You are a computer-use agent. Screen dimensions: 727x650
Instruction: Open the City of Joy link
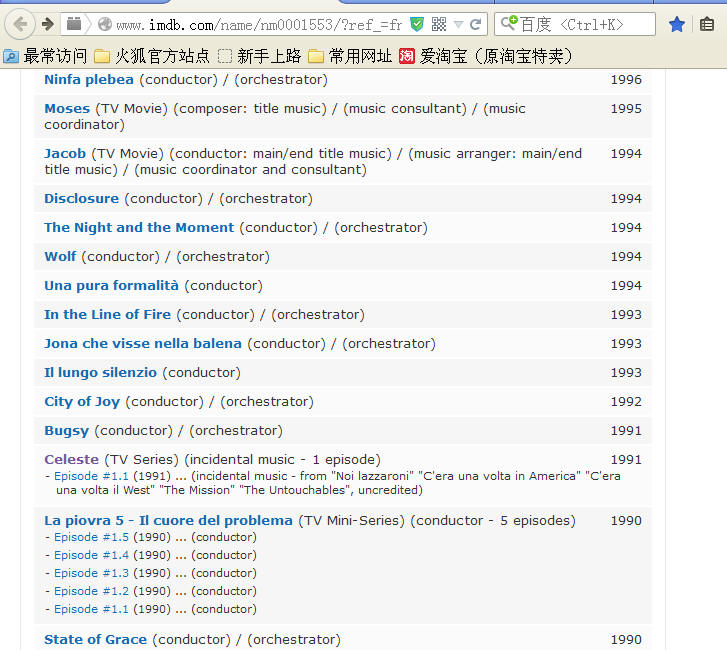tap(82, 401)
